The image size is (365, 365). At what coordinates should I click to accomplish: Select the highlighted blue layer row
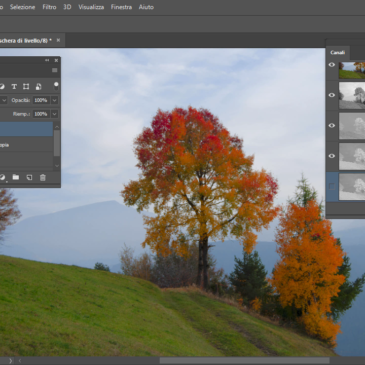pos(26,129)
